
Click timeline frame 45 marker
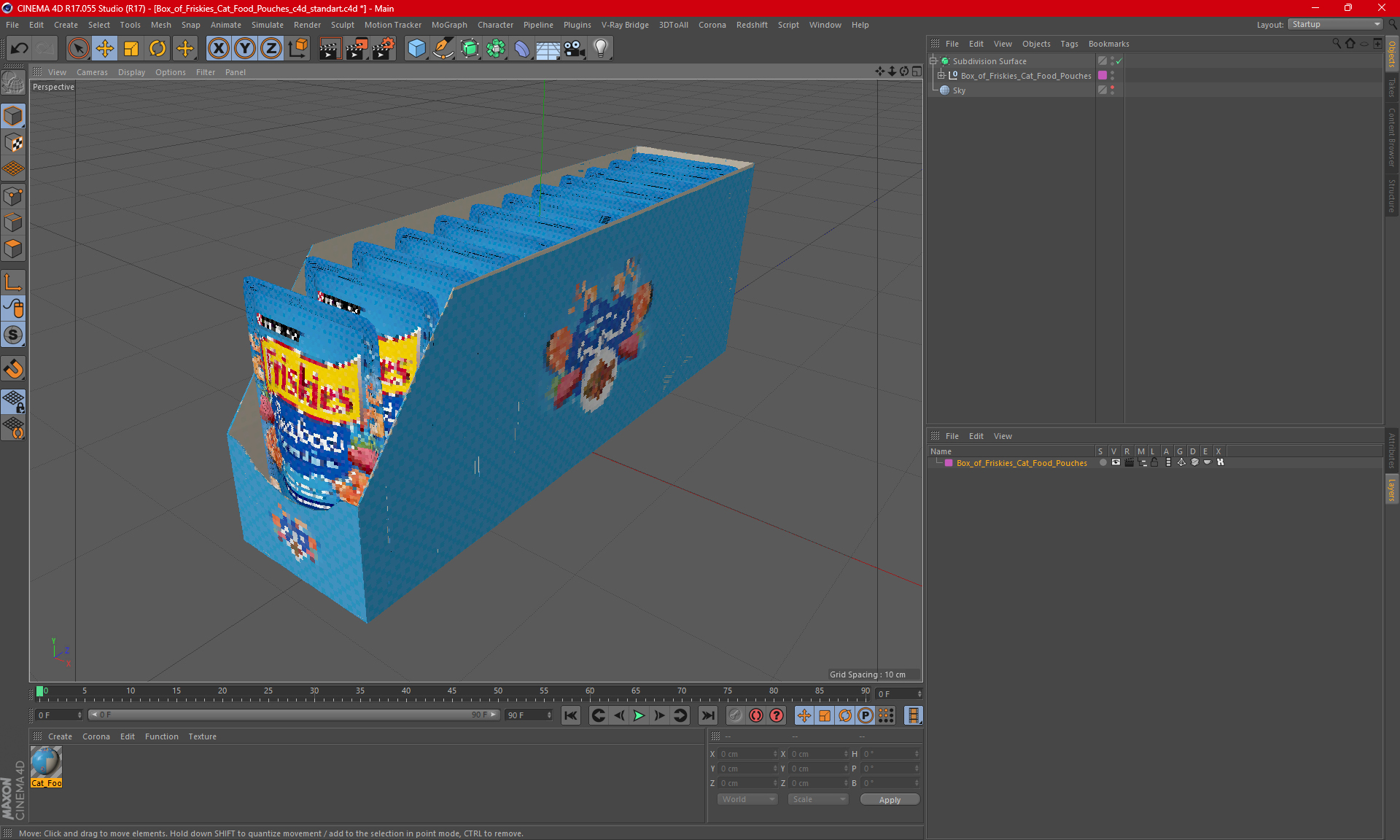click(x=452, y=693)
